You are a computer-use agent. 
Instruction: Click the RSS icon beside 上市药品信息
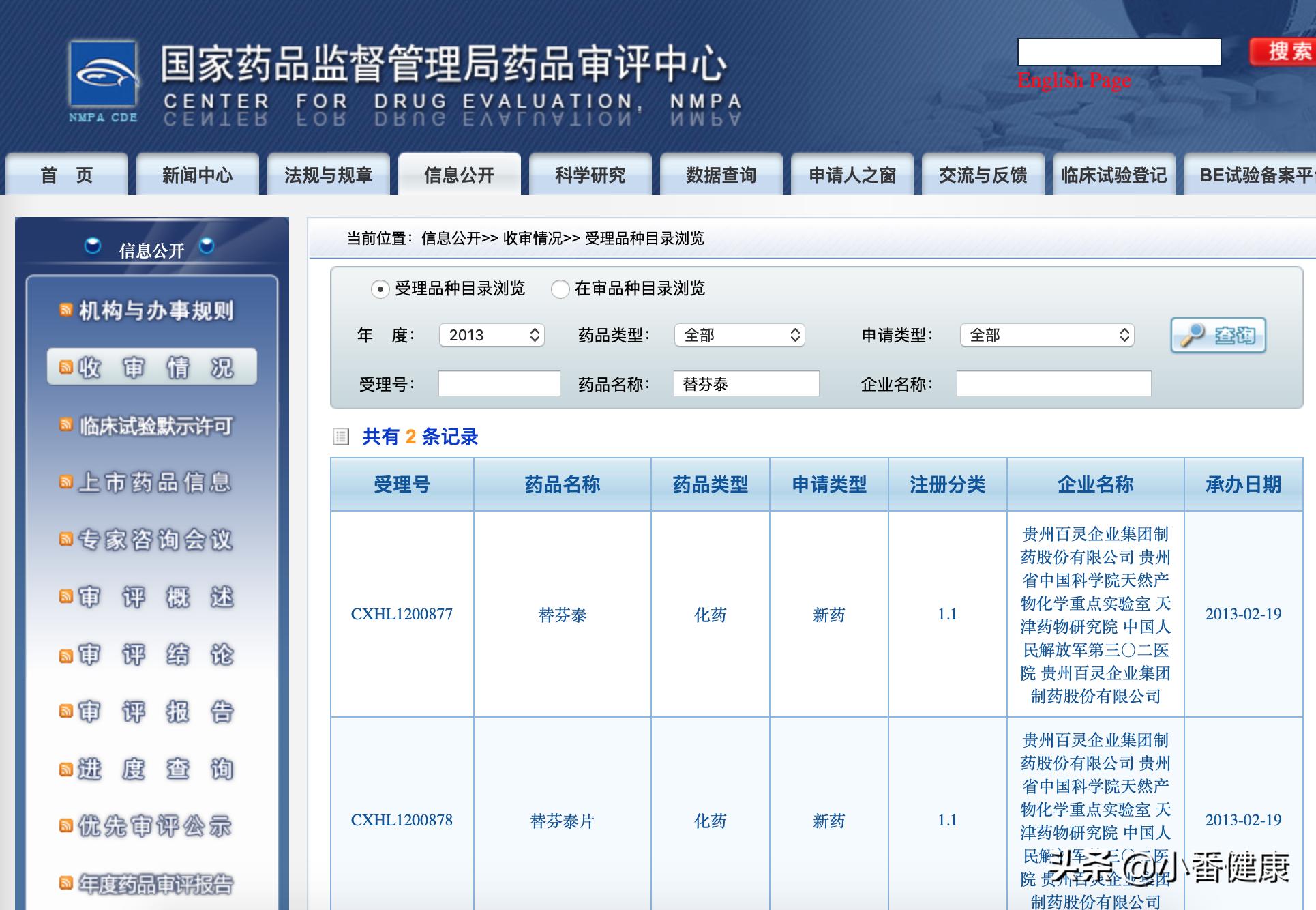(x=65, y=482)
